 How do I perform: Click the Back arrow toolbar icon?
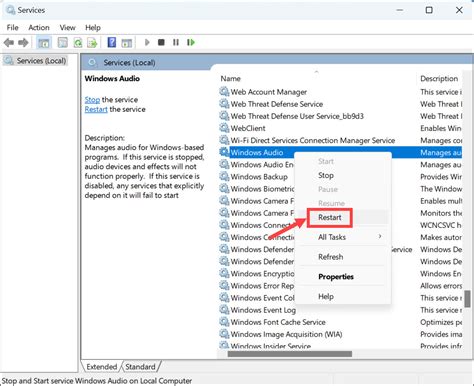click(x=9, y=43)
